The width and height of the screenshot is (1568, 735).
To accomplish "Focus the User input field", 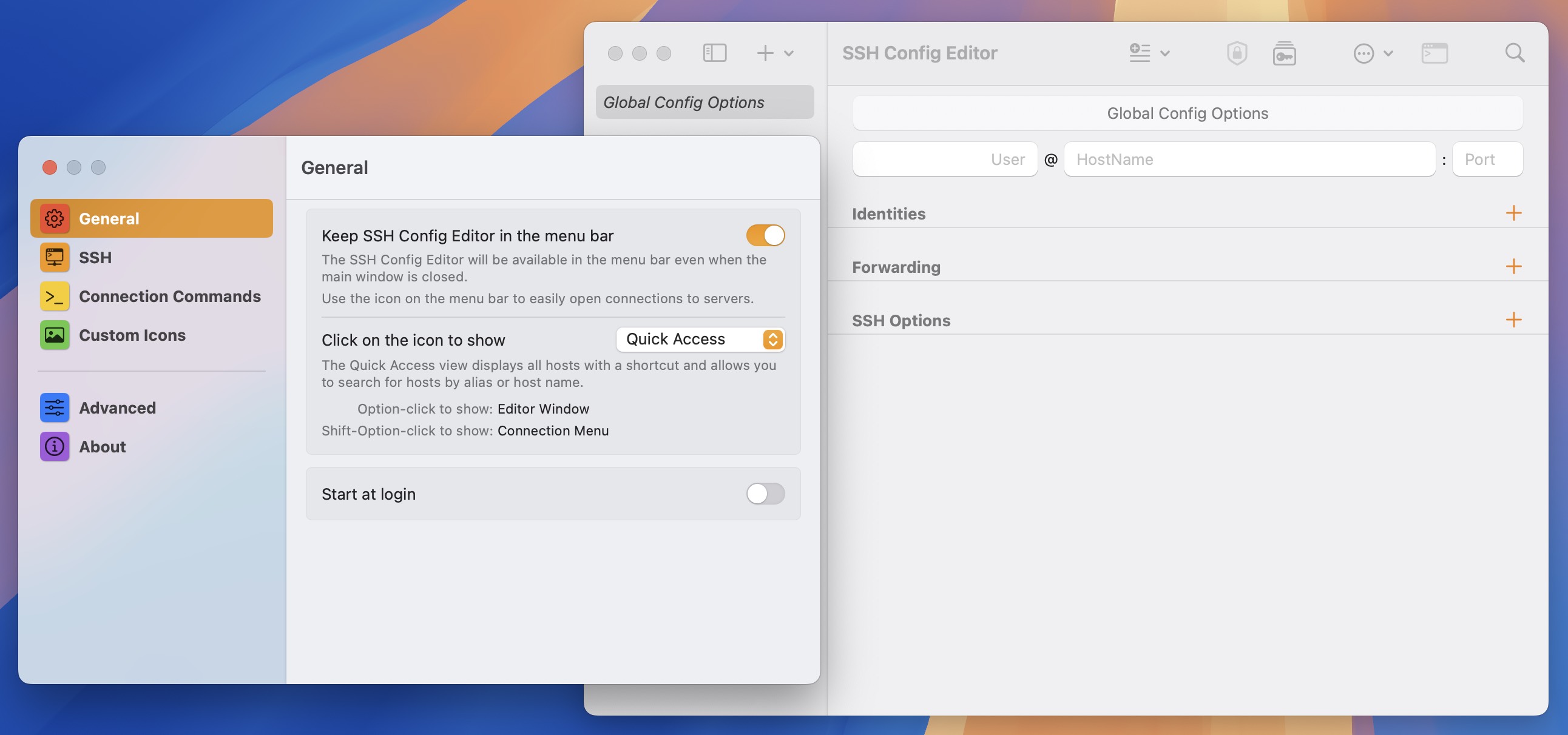I will 945,159.
